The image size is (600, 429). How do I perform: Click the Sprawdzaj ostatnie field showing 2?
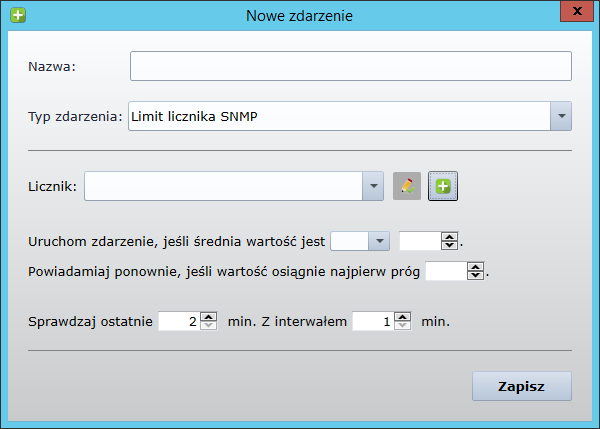click(179, 321)
